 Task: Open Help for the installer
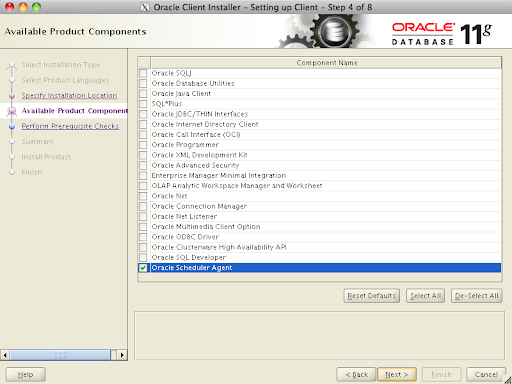click(26, 375)
